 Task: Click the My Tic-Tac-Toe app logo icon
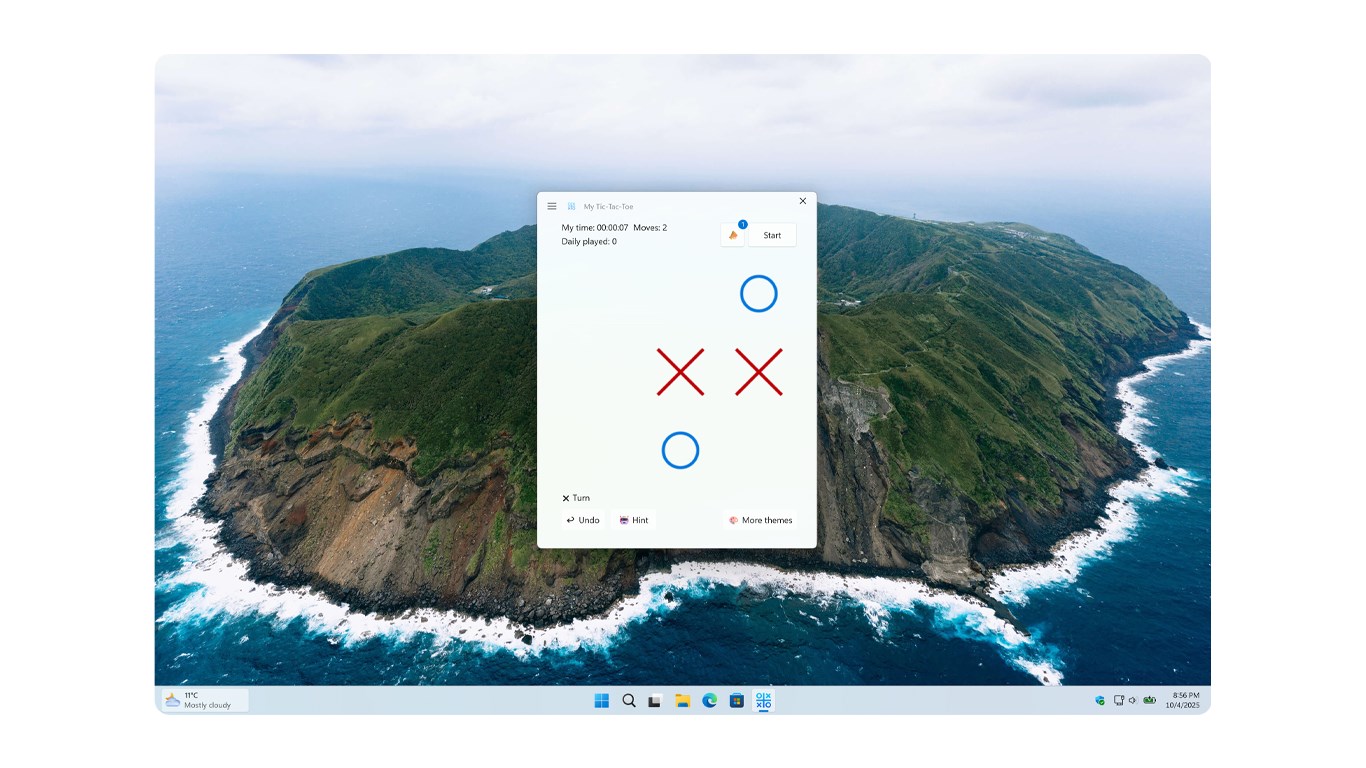click(x=572, y=206)
